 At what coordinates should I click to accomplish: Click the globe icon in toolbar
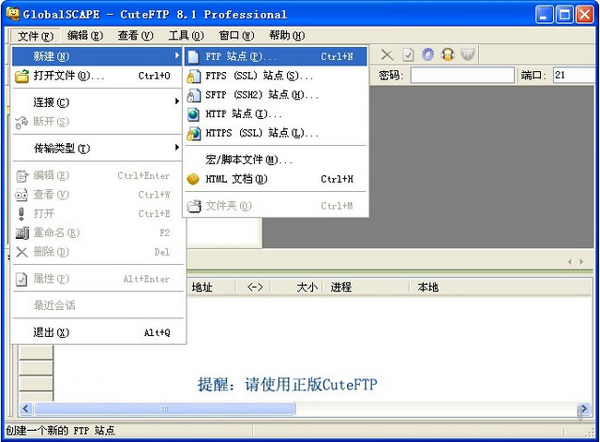(428, 54)
